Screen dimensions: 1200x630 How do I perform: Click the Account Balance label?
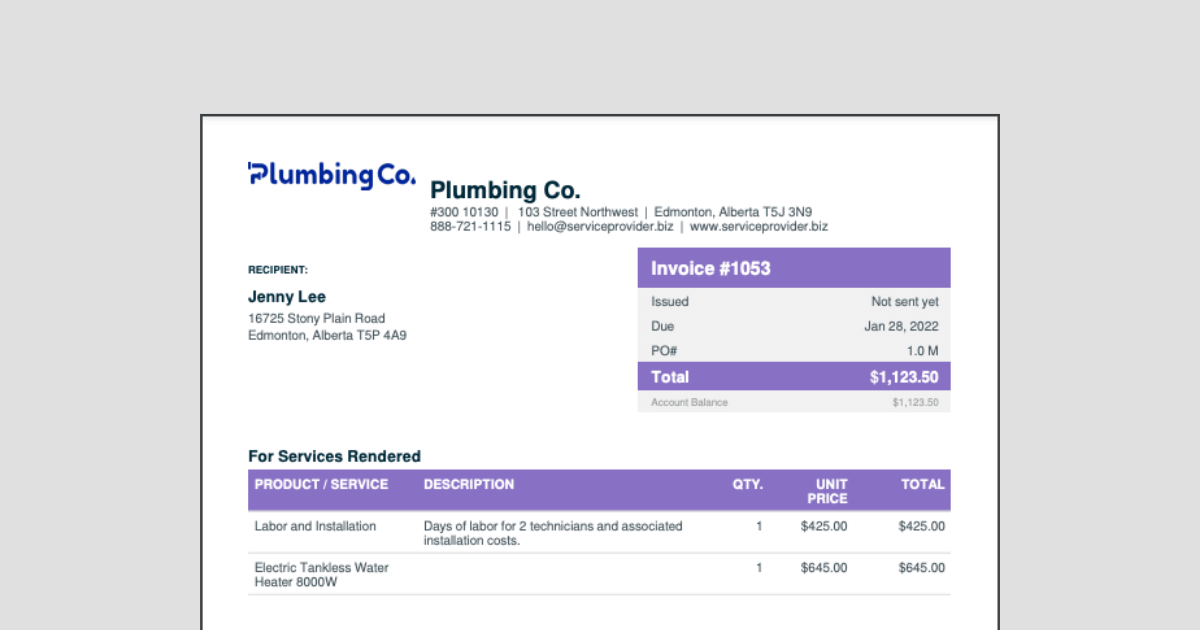[690, 402]
